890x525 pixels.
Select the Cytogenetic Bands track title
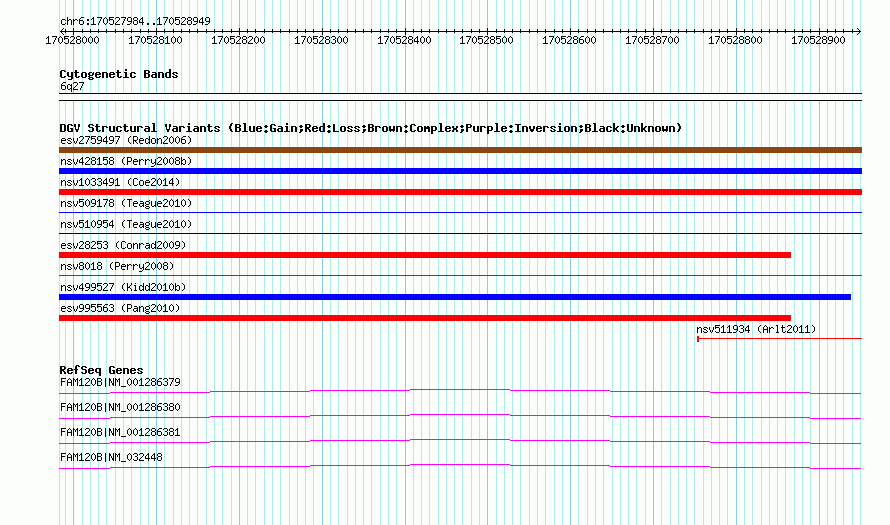point(119,74)
